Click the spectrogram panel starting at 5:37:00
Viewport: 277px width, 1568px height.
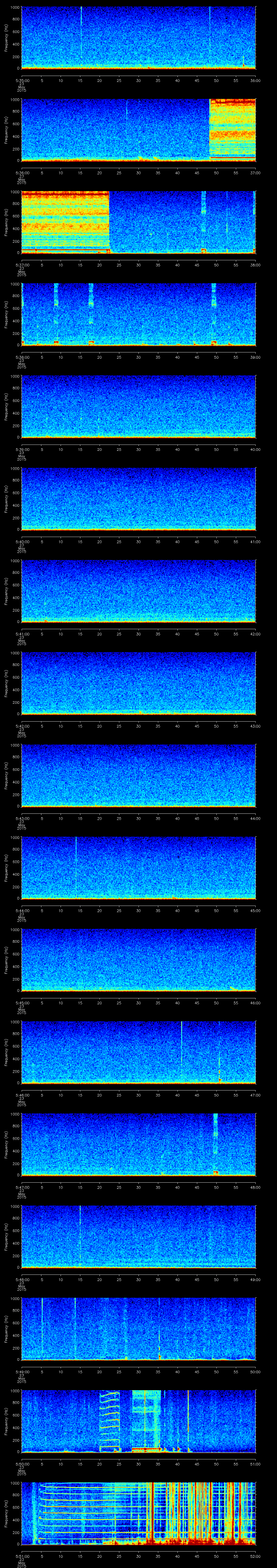coord(138,222)
